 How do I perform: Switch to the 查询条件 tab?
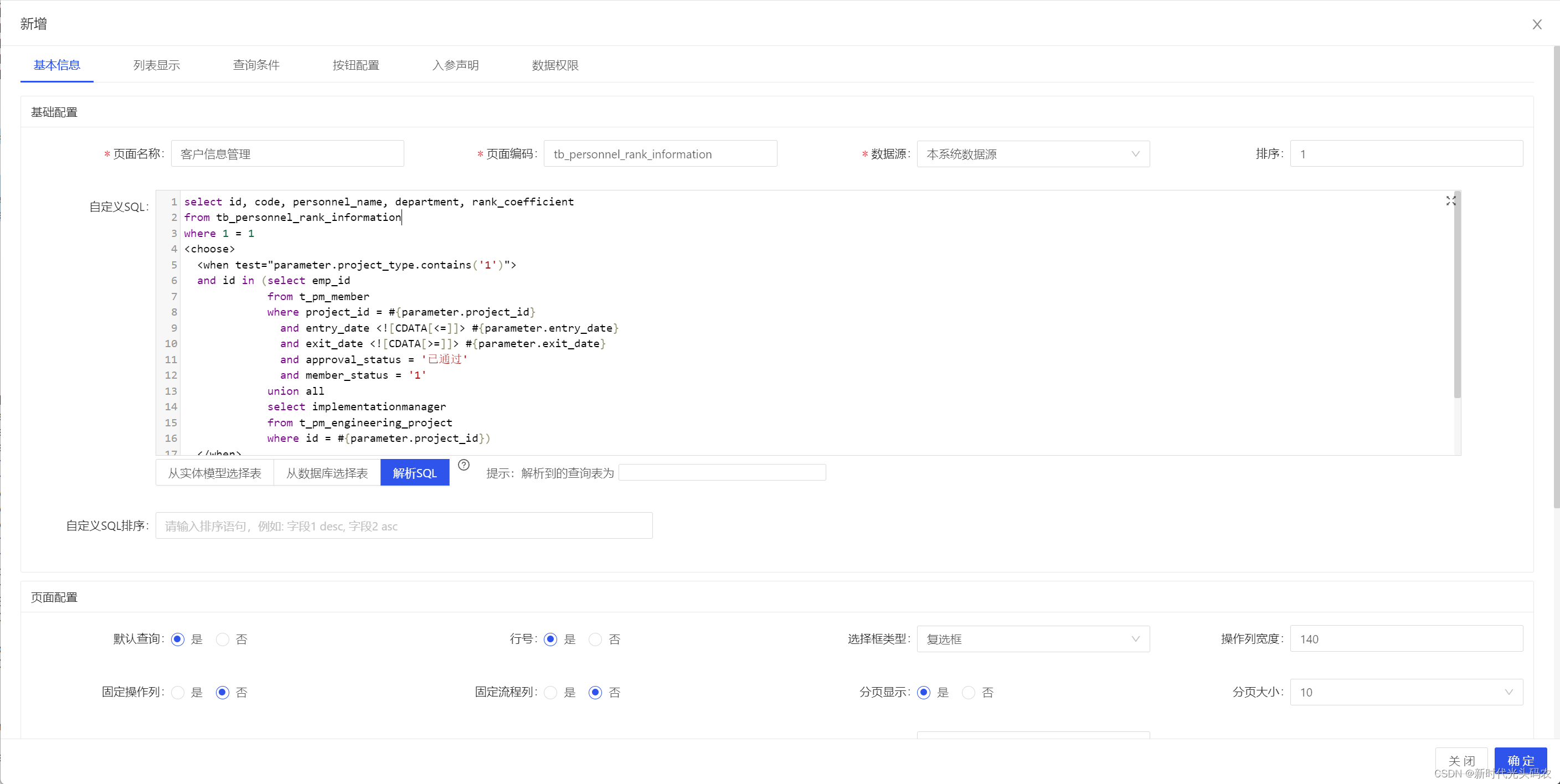(x=255, y=65)
